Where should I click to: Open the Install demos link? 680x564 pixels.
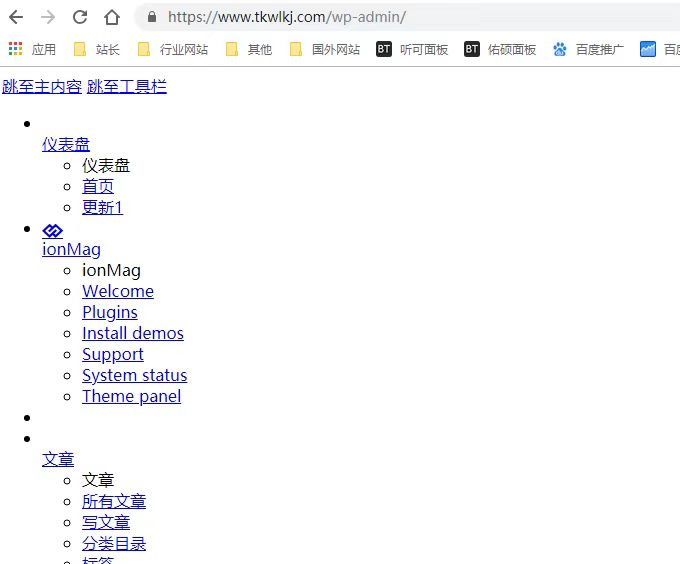pos(132,333)
